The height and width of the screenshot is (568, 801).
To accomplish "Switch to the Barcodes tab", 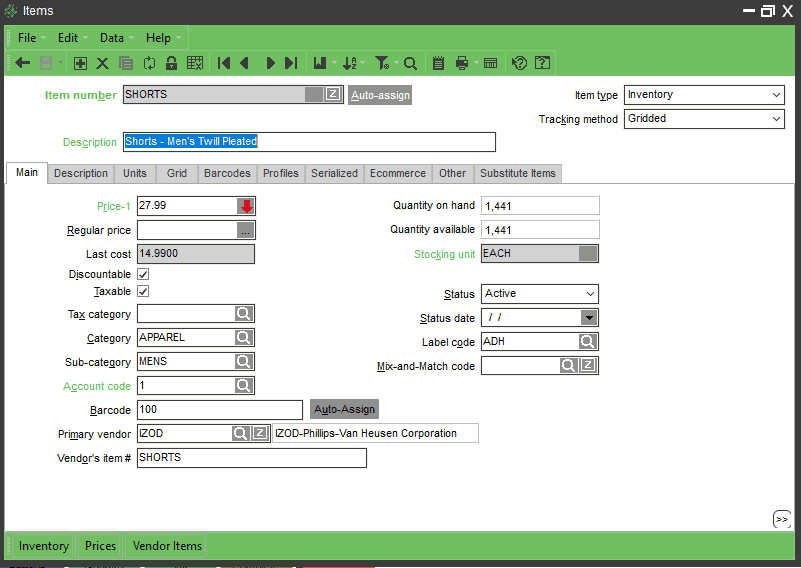I will coord(227,174).
